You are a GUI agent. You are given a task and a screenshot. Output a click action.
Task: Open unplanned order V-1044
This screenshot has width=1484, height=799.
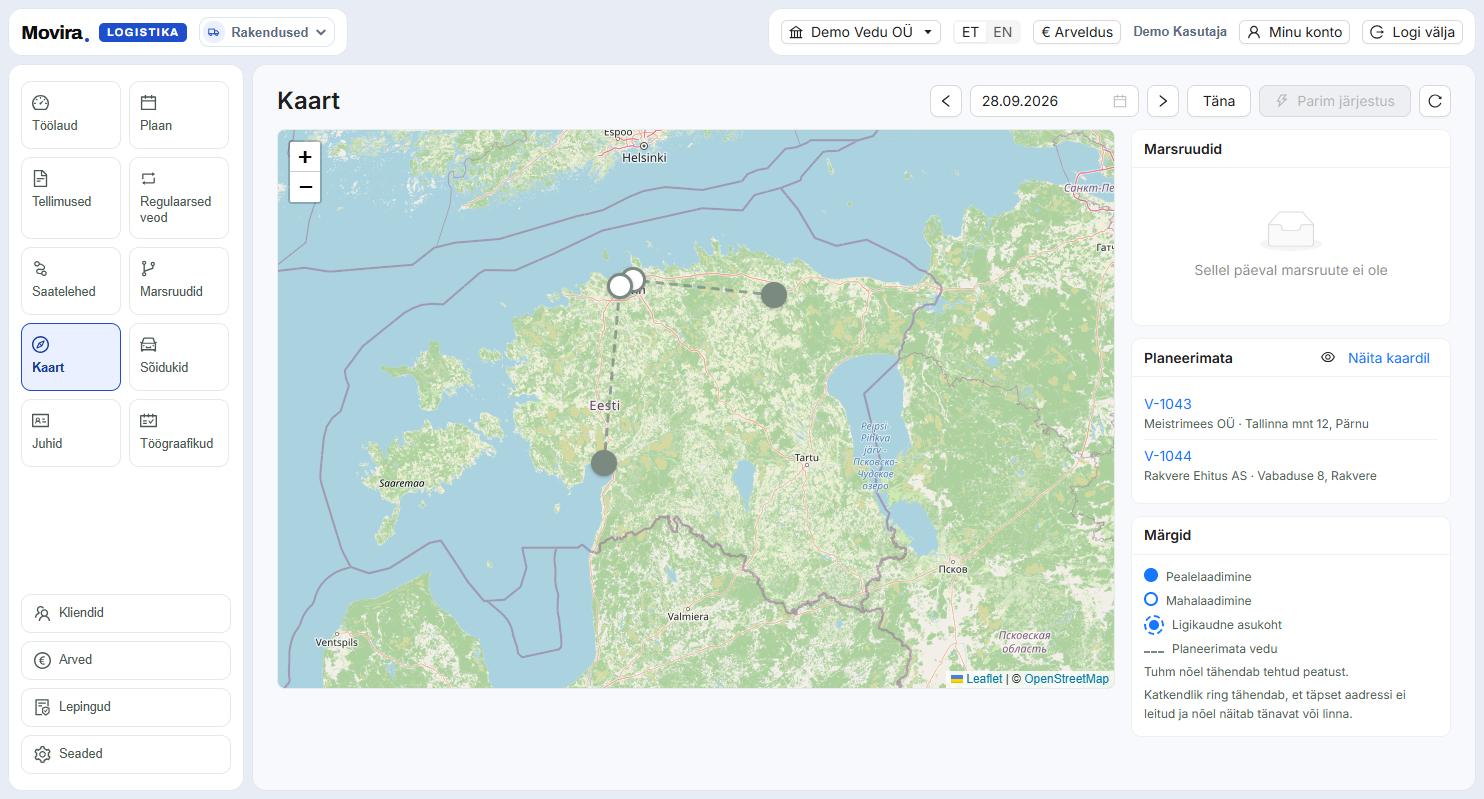click(1168, 456)
